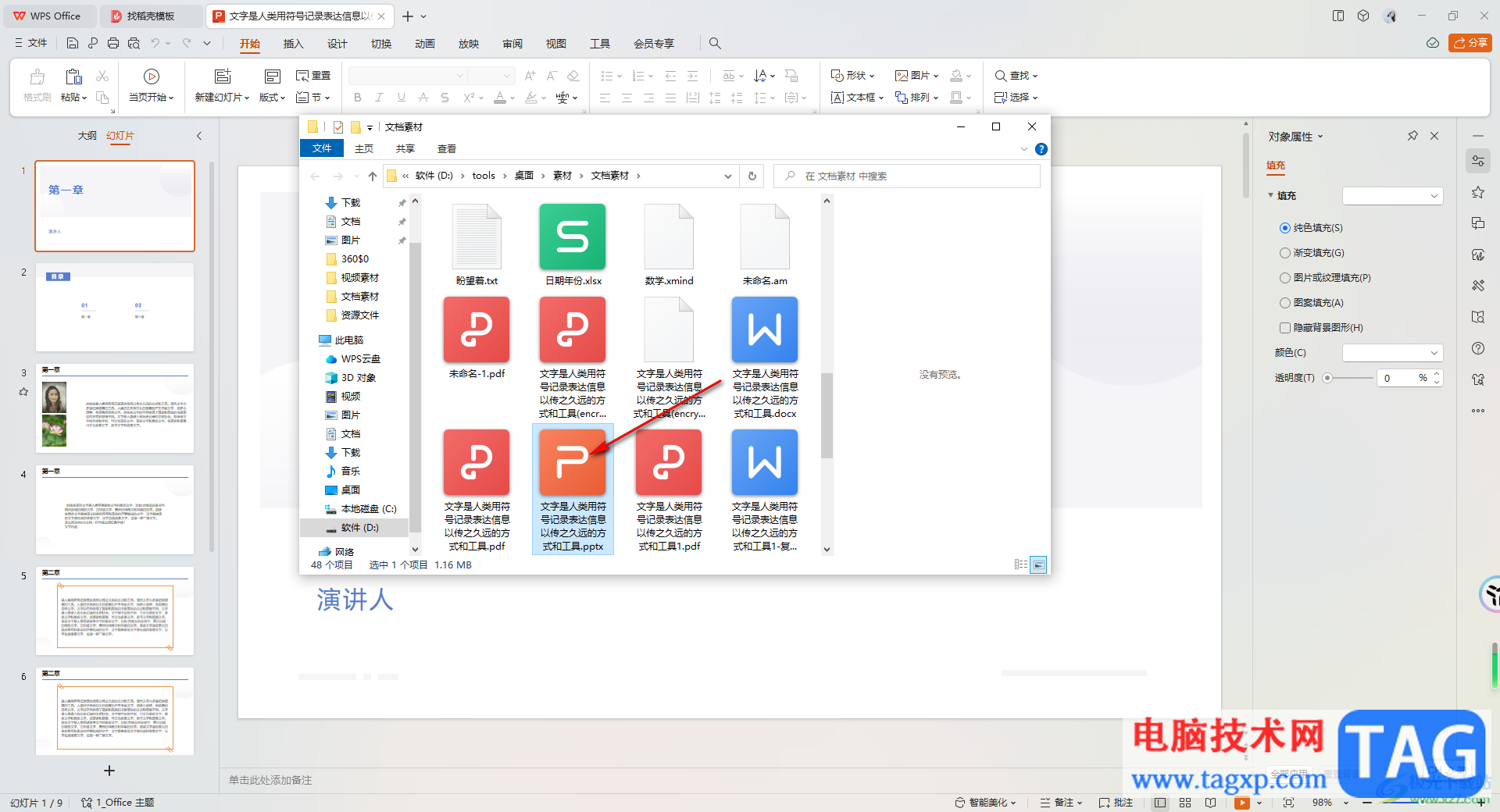Enable the 隐藏背景图形(H) checkbox
The image size is (1500, 812).
1285,328
